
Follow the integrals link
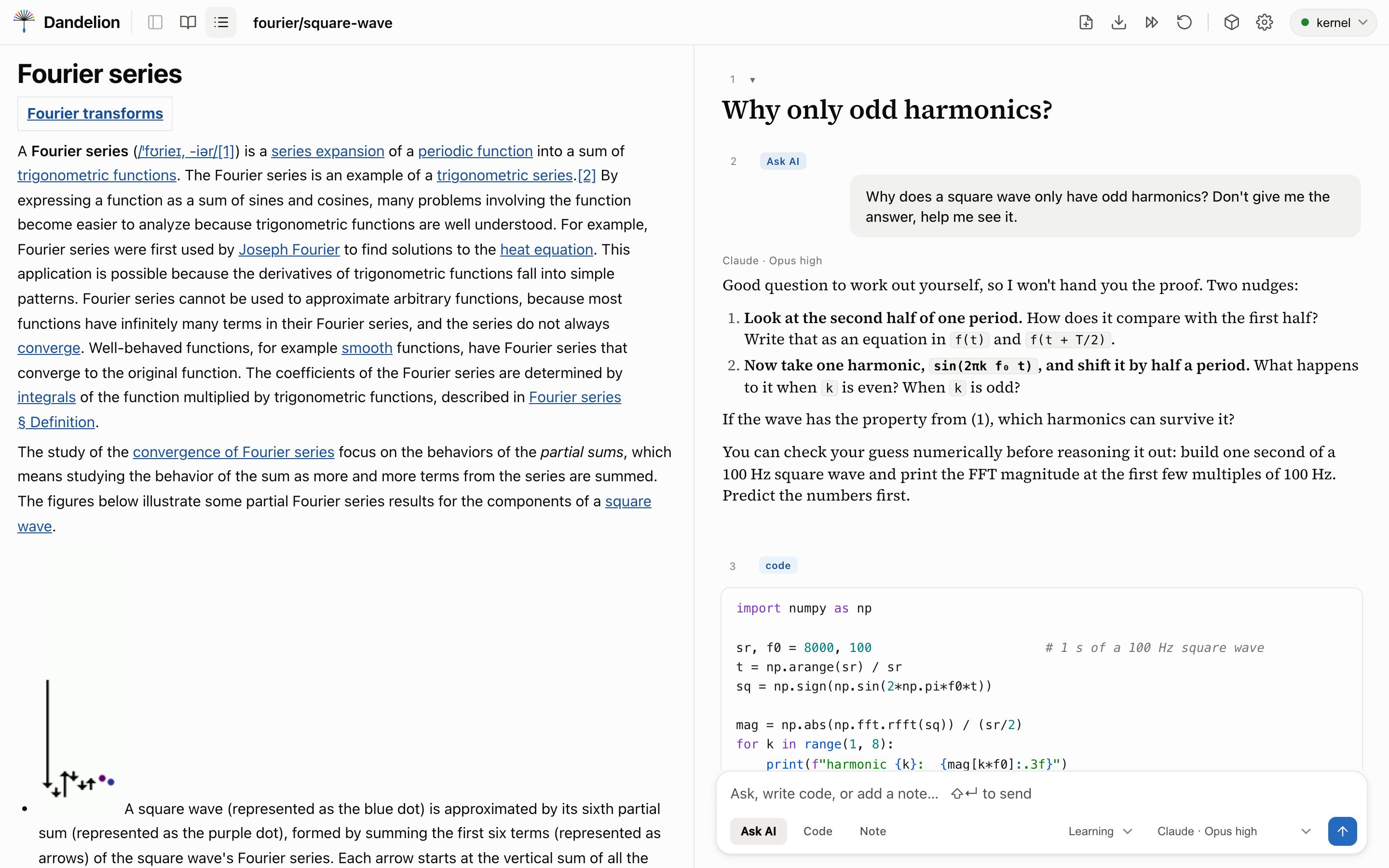(46, 397)
